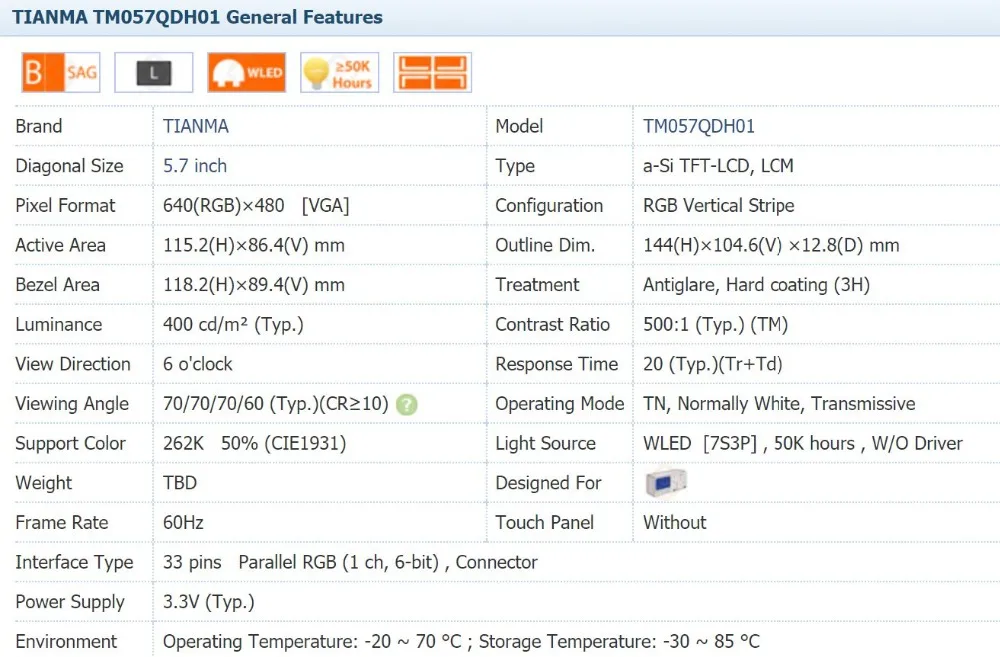Click the Model row label
The width and height of the screenshot is (1000, 657).
(x=519, y=126)
